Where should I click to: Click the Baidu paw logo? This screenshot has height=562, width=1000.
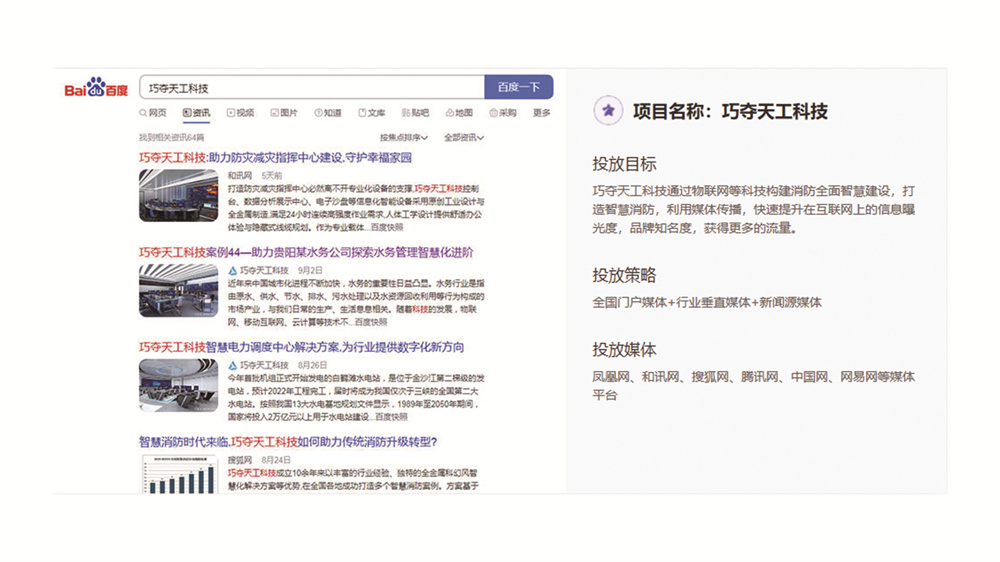point(96,88)
